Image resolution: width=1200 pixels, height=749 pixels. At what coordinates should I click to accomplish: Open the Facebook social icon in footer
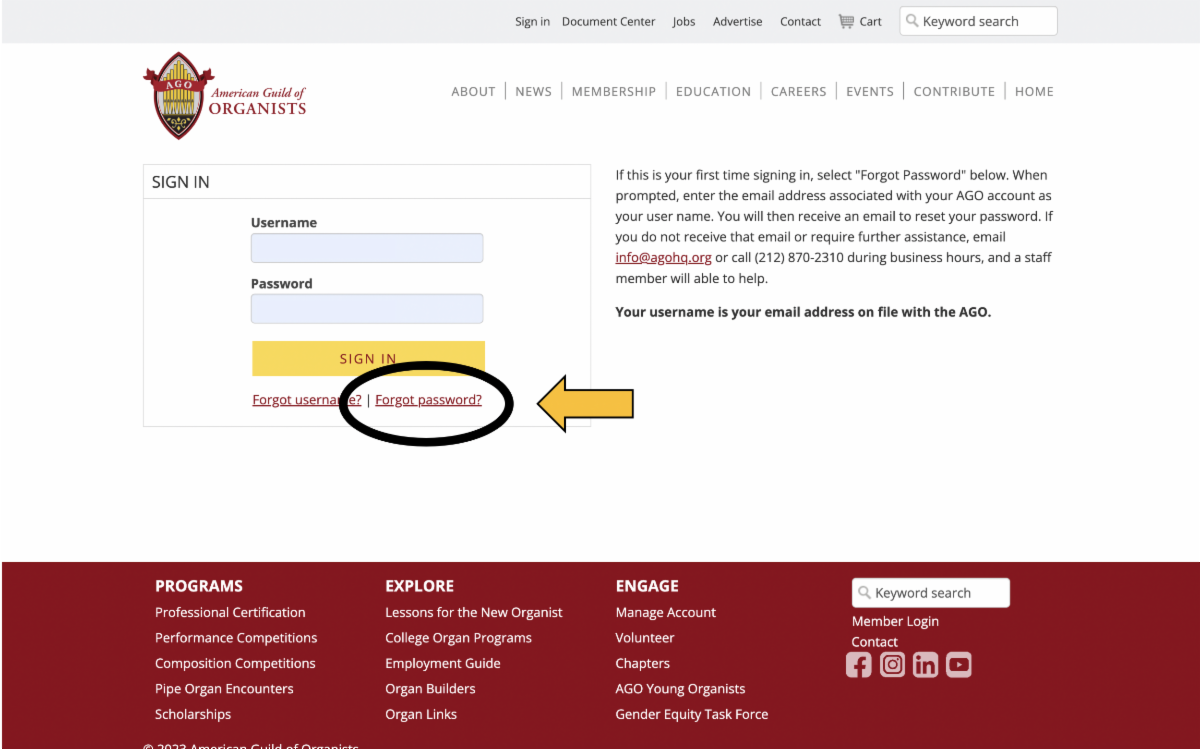858,665
